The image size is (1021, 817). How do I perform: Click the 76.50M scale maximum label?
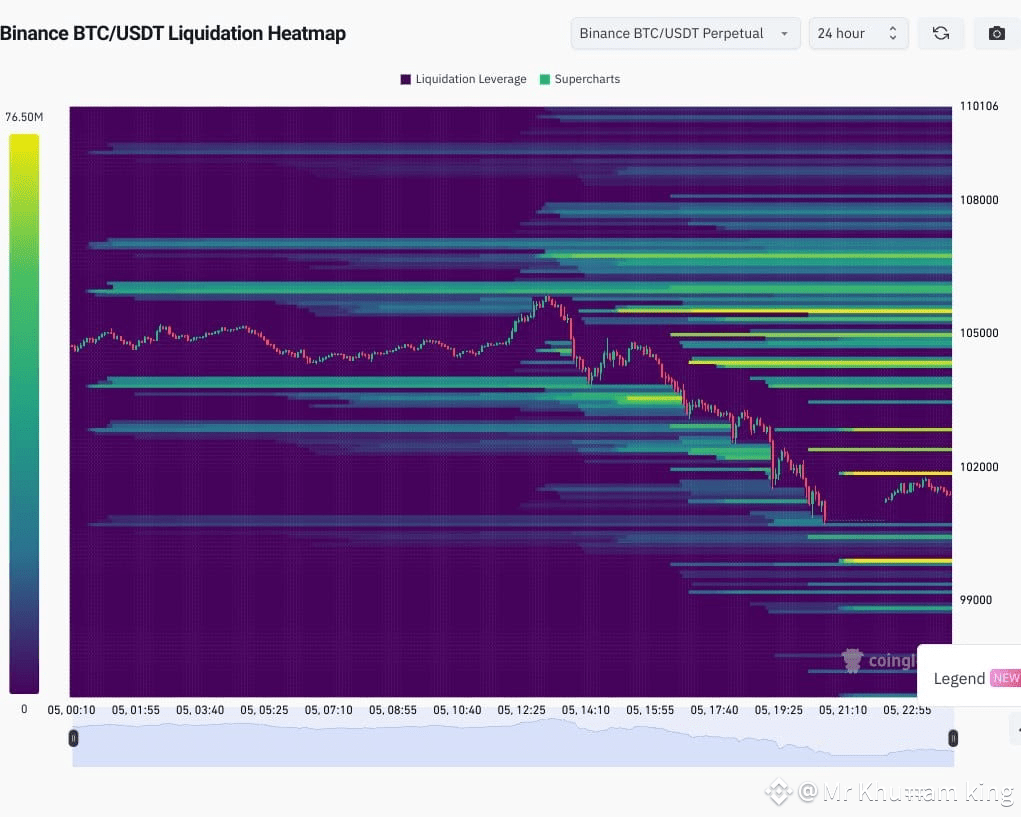point(24,117)
